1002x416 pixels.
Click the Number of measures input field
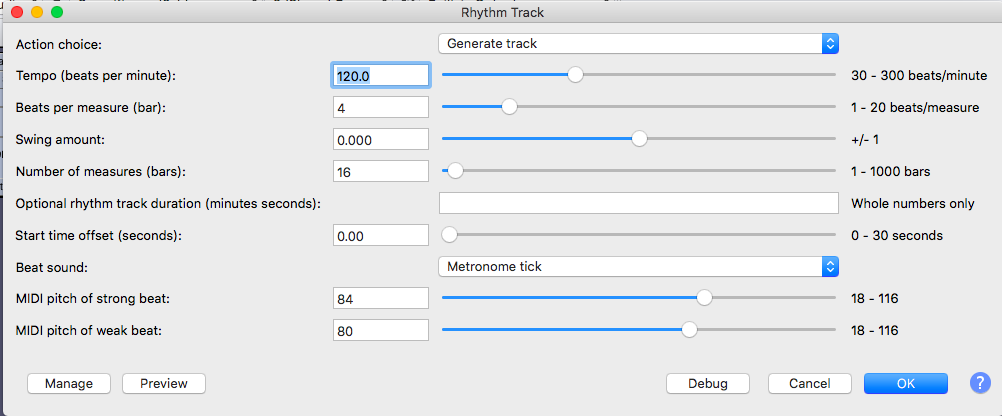(x=381, y=171)
